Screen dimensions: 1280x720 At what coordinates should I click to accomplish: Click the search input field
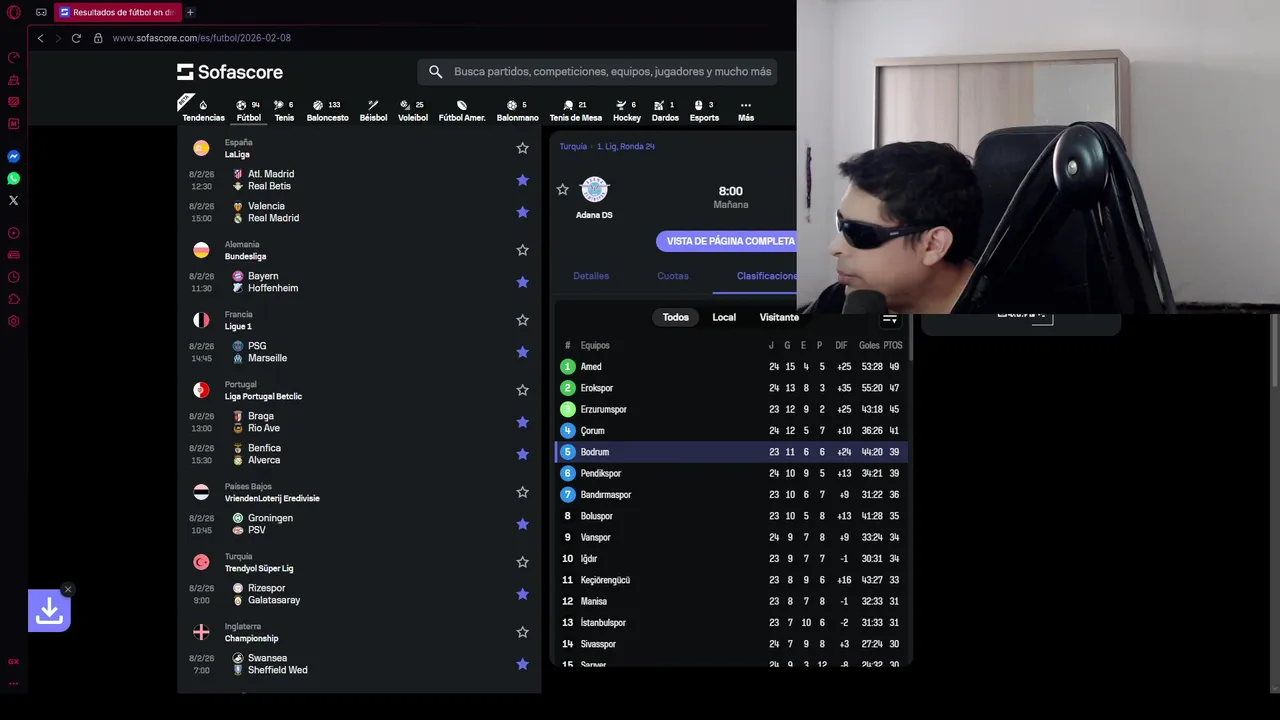pyautogui.click(x=612, y=72)
